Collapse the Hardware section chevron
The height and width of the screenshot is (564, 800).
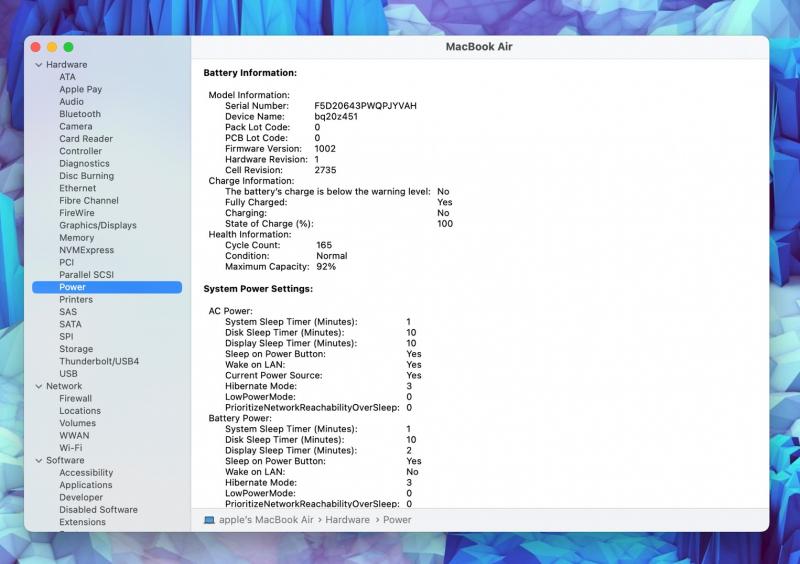pos(39,65)
